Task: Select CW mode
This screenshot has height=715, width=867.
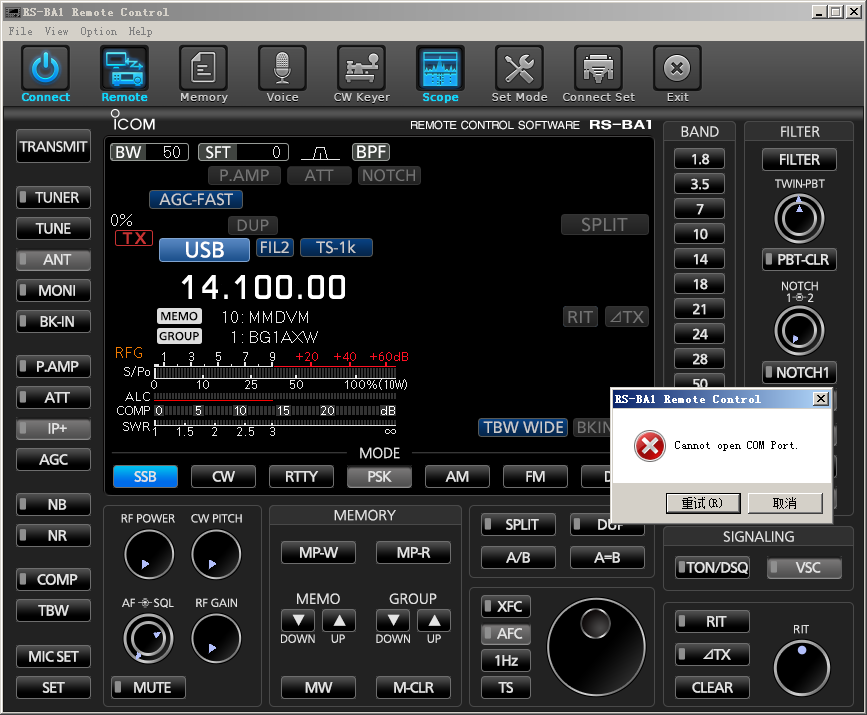Action: [223, 476]
